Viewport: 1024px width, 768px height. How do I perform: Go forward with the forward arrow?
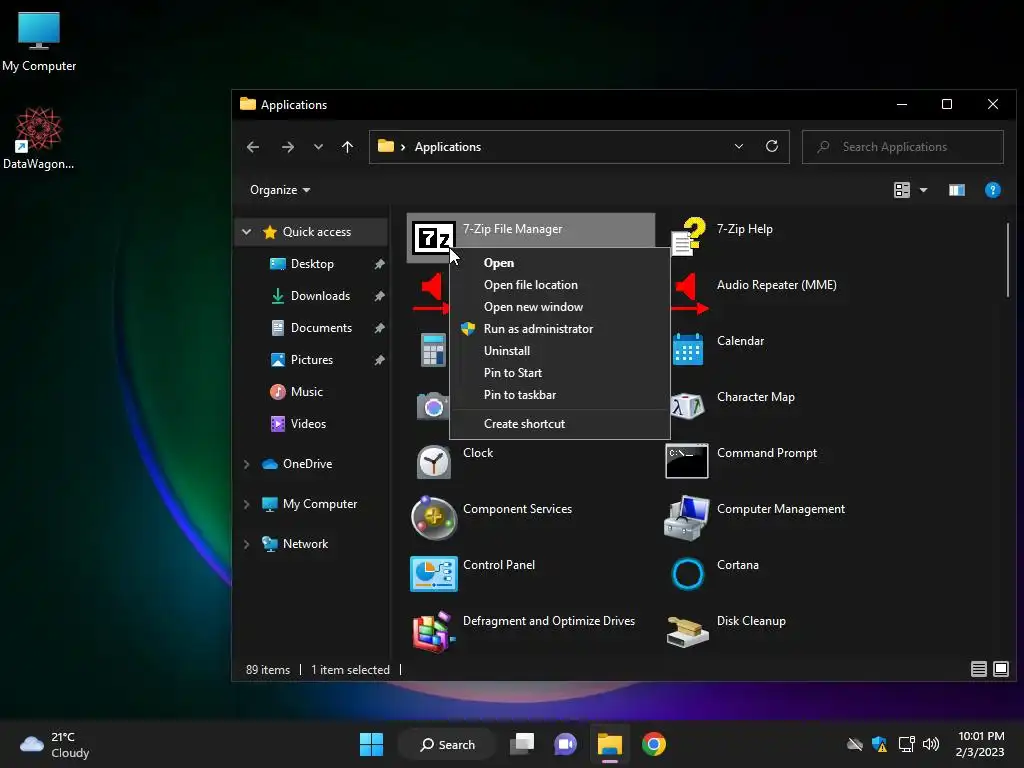click(x=287, y=147)
